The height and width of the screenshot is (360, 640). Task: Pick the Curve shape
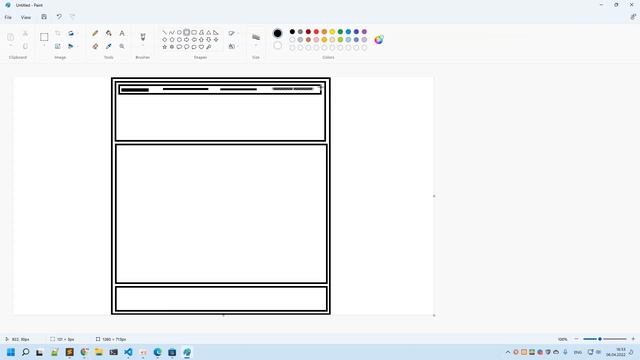[172, 32]
